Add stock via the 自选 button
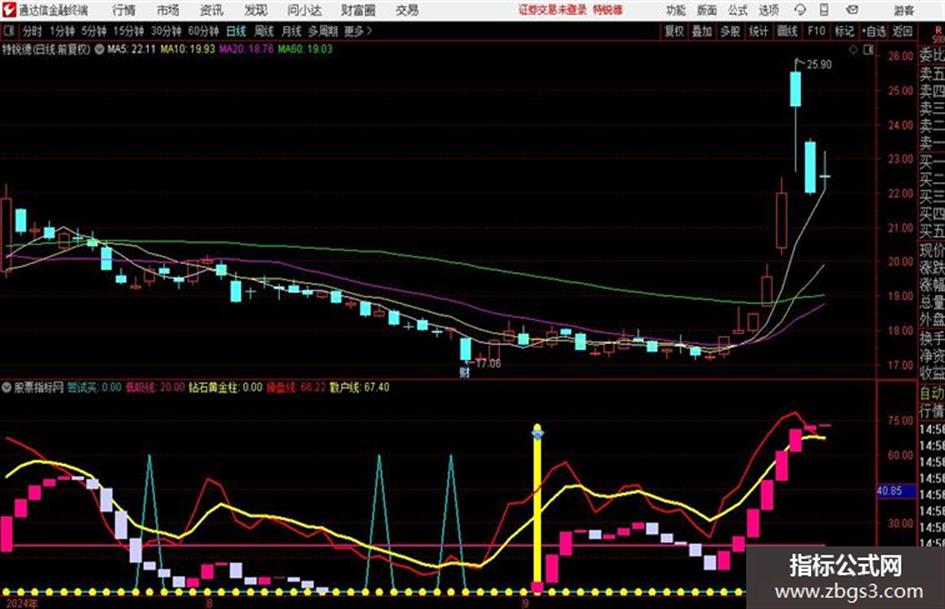The height and width of the screenshot is (609, 945). [x=874, y=31]
